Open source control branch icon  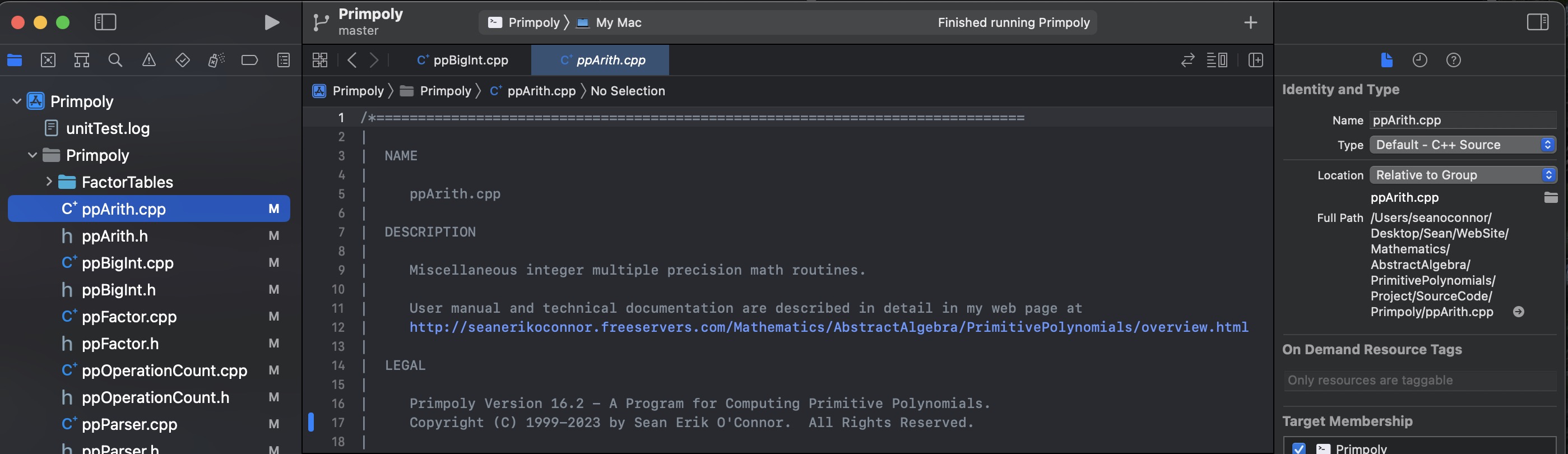(320, 23)
